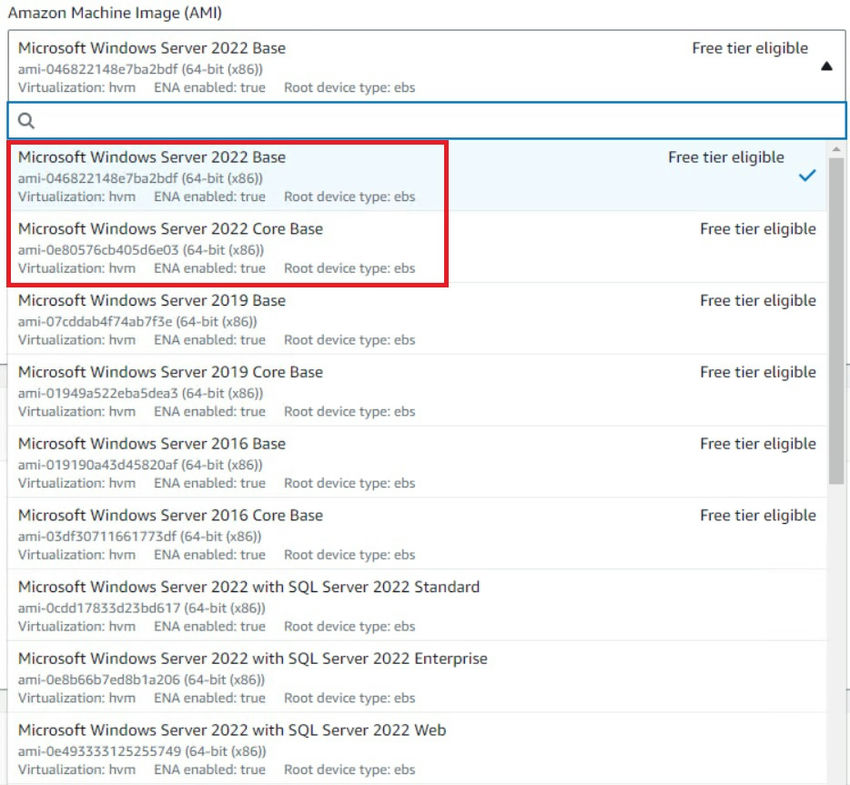Select Microsoft Windows Server 2022 Base option
850x785 pixels.
click(417, 176)
